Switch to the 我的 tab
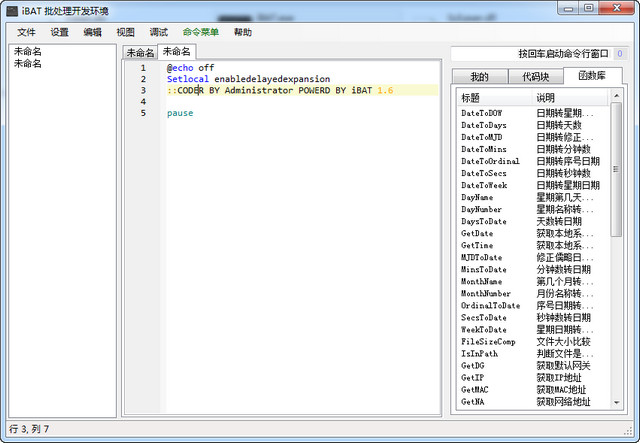This screenshot has width=640, height=443. (479, 76)
